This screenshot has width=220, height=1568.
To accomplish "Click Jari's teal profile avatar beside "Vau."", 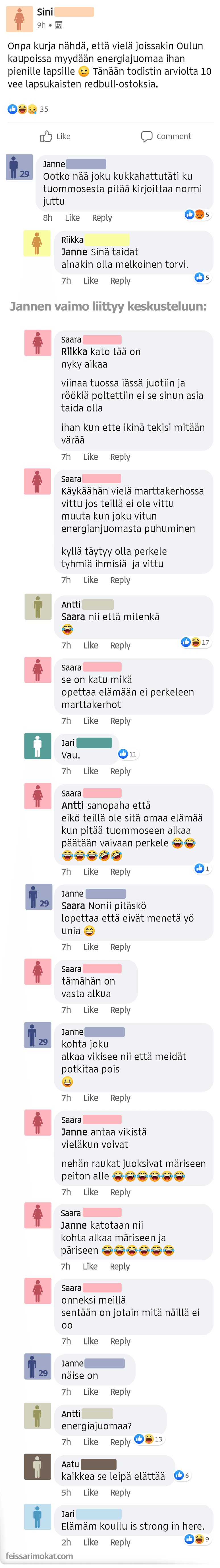I will tap(37, 746).
